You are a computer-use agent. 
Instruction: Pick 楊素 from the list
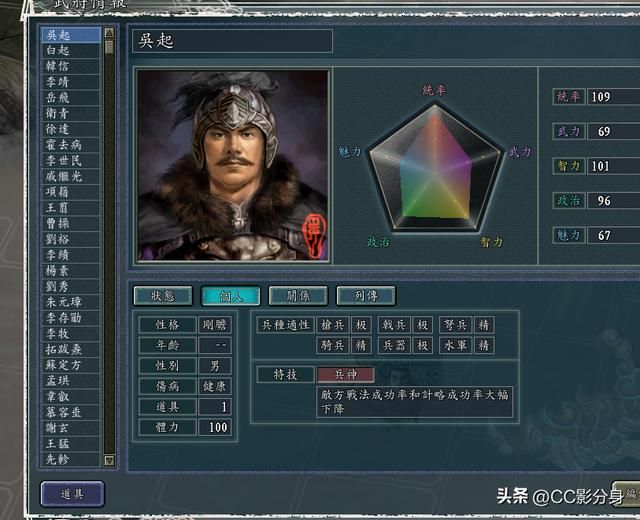(71, 271)
